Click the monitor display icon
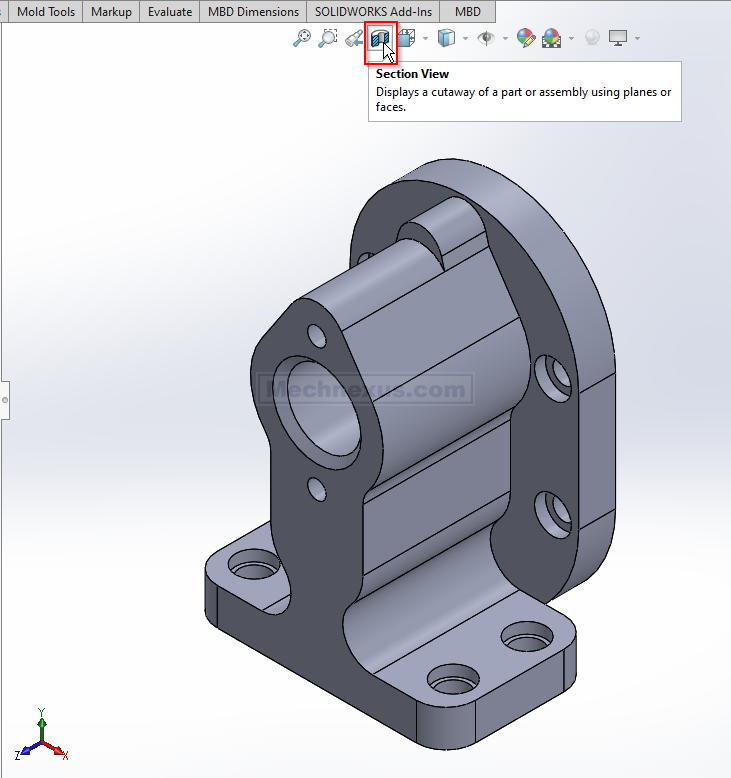 pyautogui.click(x=618, y=38)
